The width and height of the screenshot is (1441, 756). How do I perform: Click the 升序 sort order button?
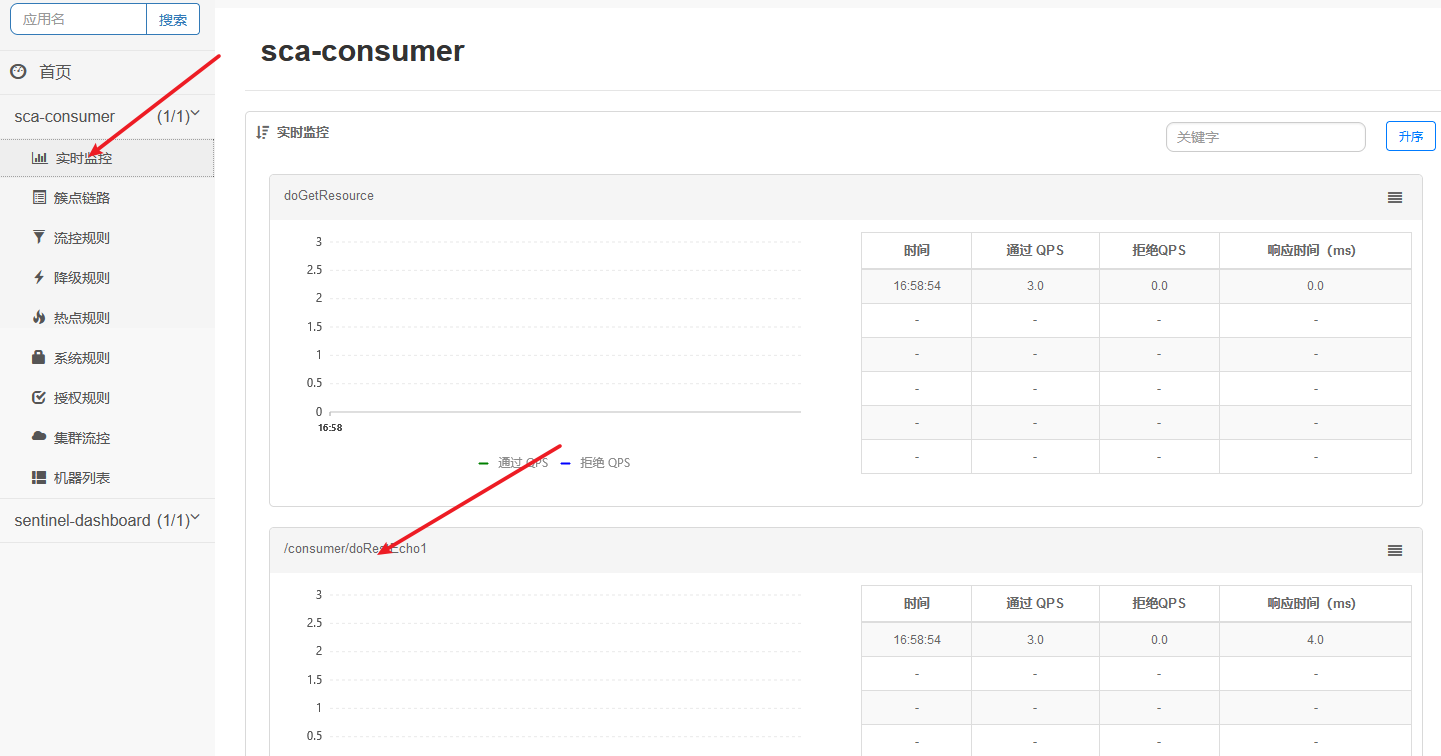[1411, 137]
